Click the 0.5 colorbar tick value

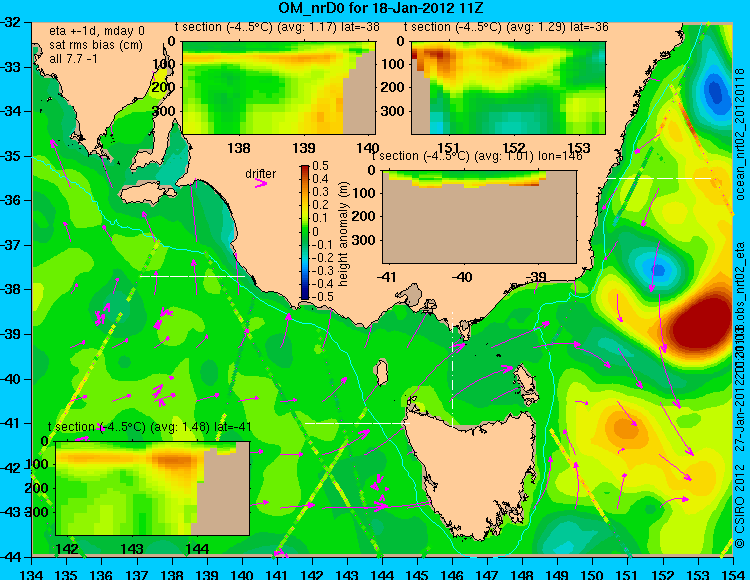[x=320, y=166]
